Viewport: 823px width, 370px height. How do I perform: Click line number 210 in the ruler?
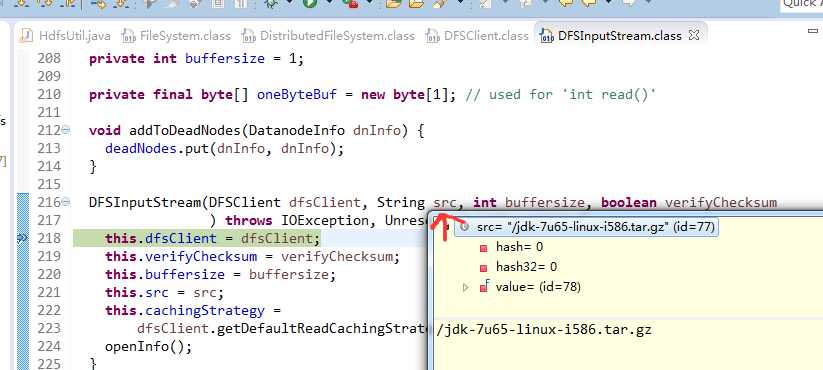[x=48, y=94]
